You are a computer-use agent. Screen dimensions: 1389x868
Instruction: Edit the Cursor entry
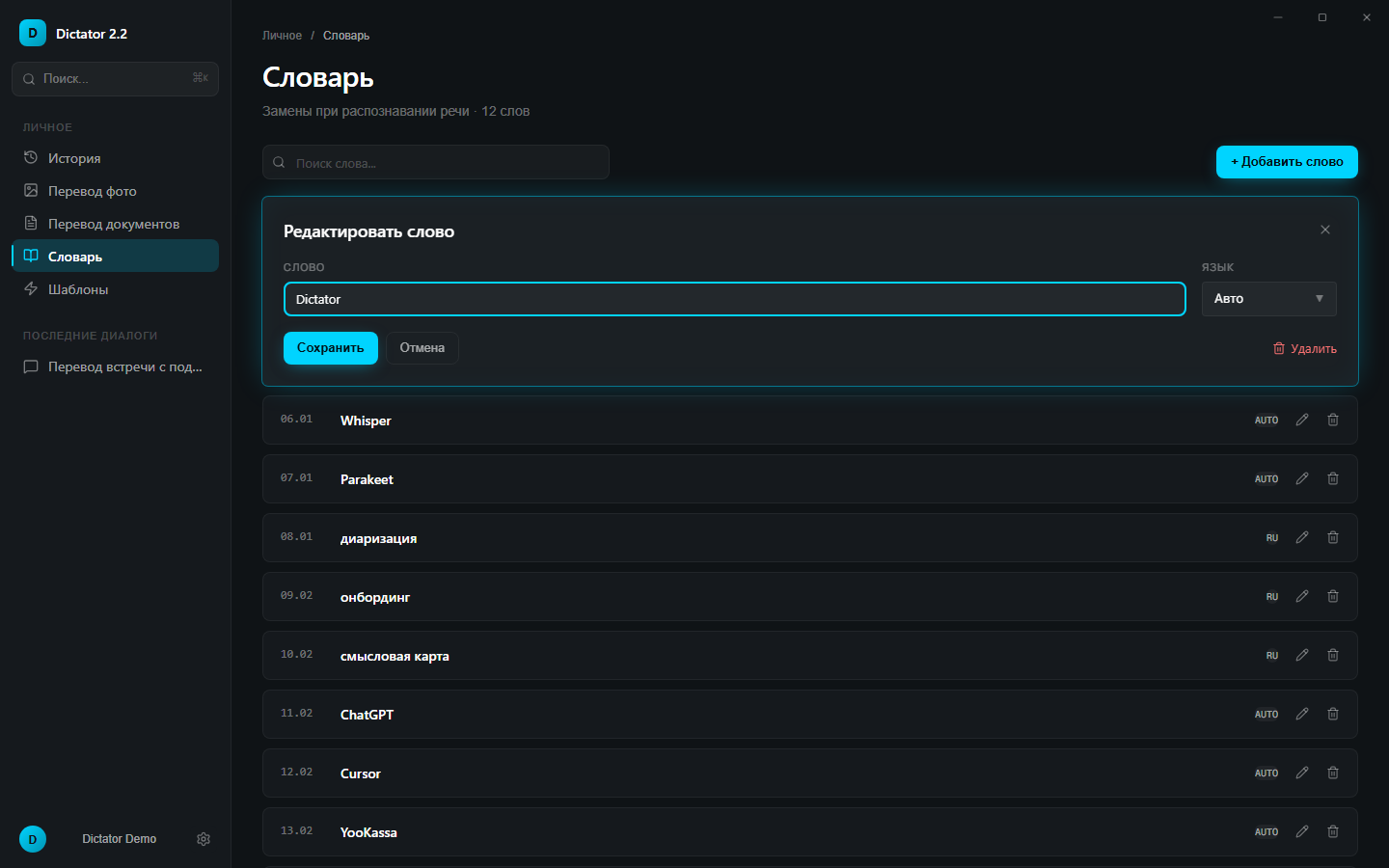click(x=1302, y=773)
